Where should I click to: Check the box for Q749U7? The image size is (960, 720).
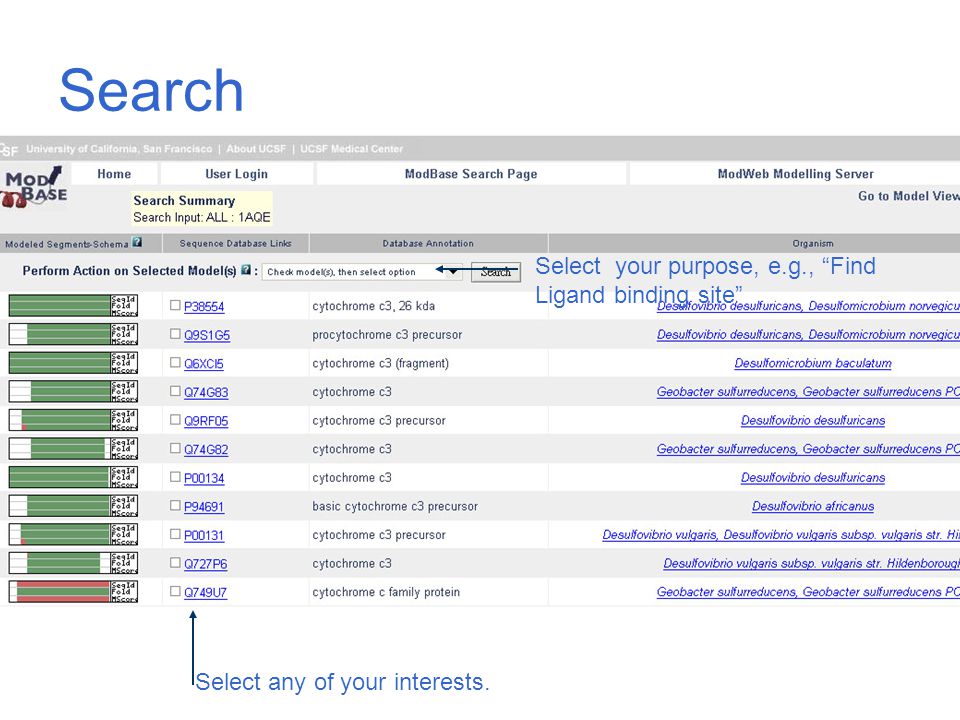175,591
